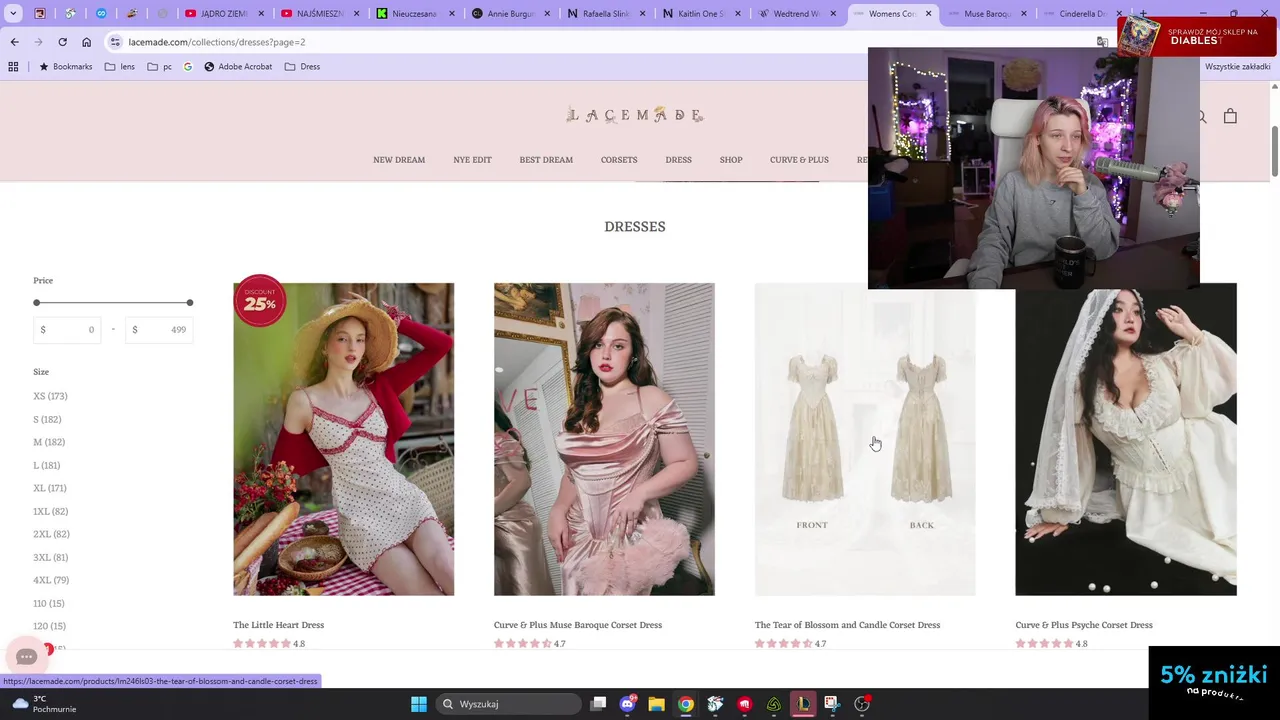Open the Windows Start menu
Viewport: 1280px width, 720px height.
pos(419,704)
